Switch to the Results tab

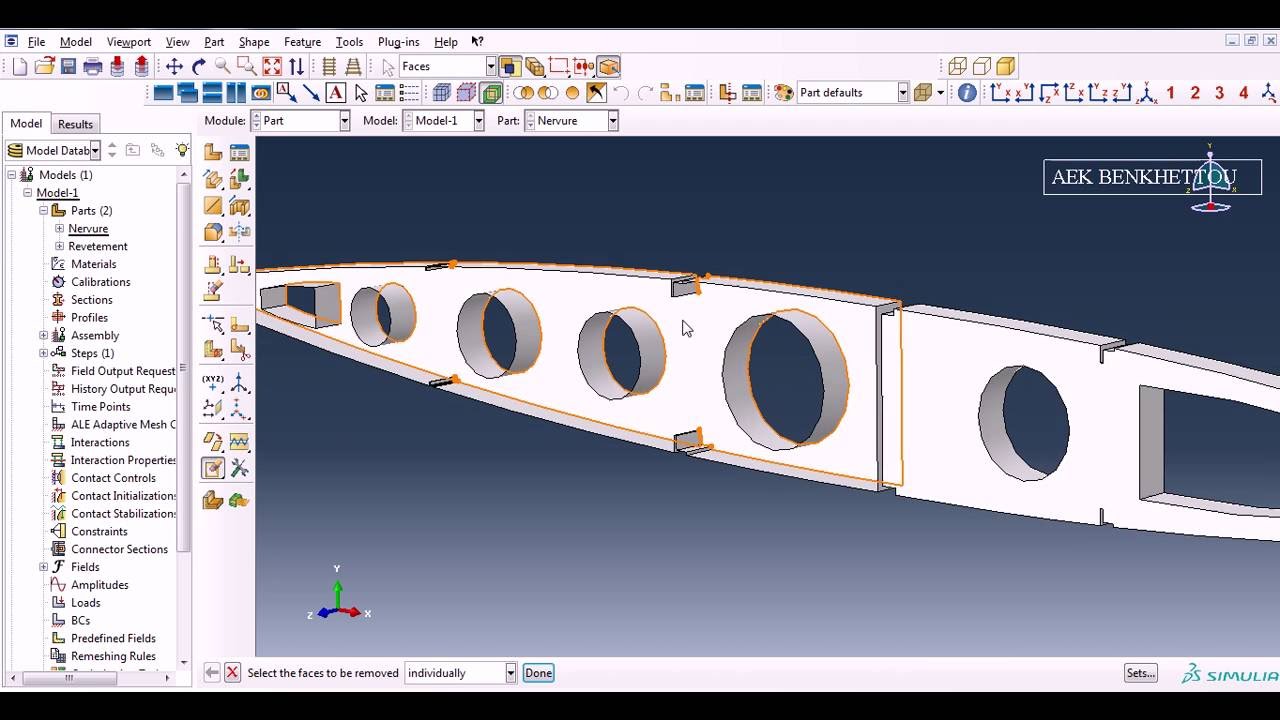tap(75, 124)
